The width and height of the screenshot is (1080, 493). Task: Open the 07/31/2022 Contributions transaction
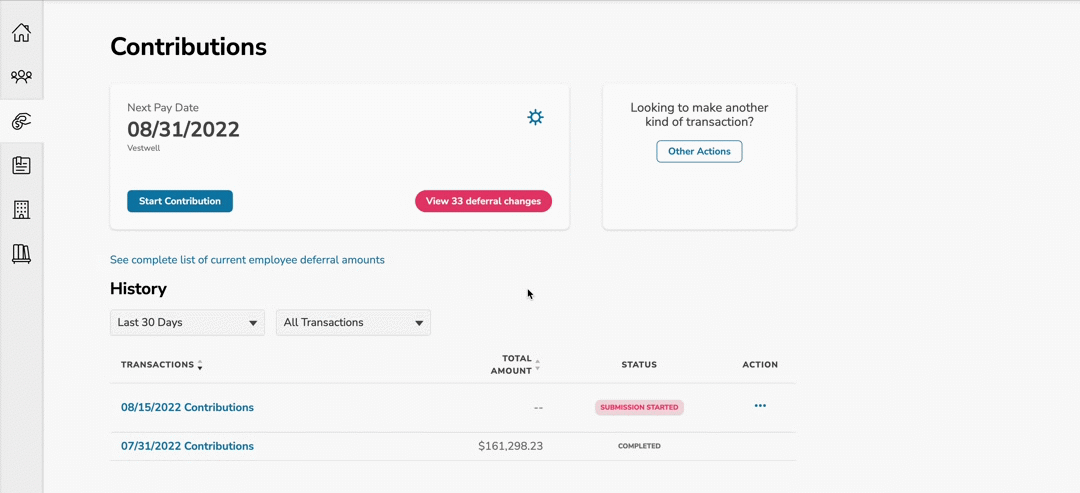coord(187,446)
